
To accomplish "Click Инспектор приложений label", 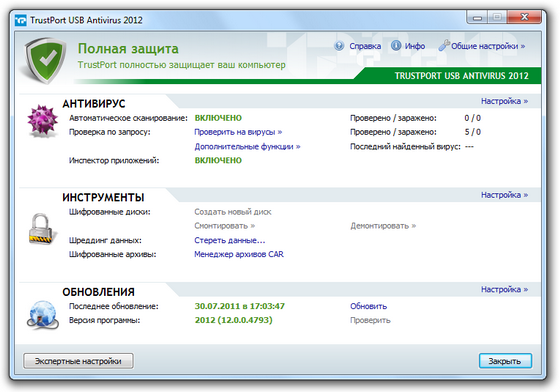I will pyautogui.click(x=114, y=160).
